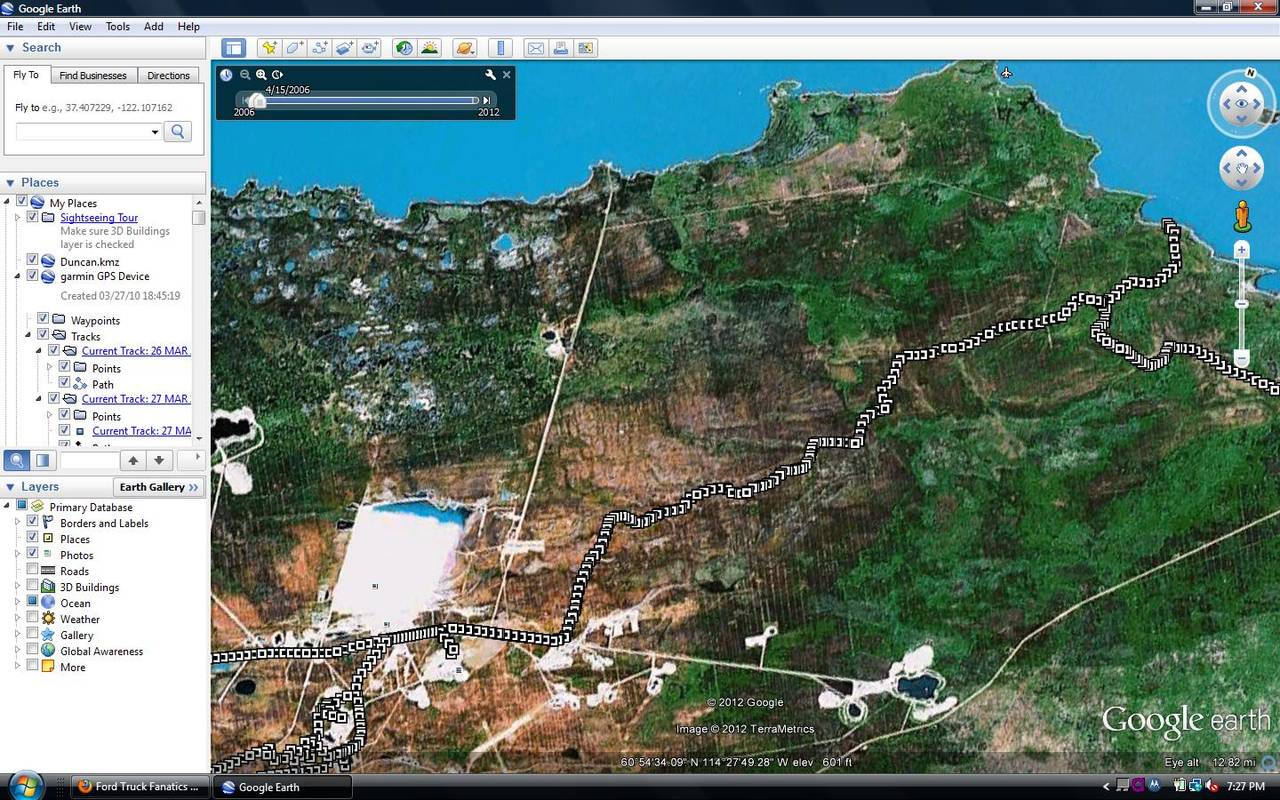Toggle Places panel split view icon
This screenshot has height=800, width=1280.
(42, 460)
